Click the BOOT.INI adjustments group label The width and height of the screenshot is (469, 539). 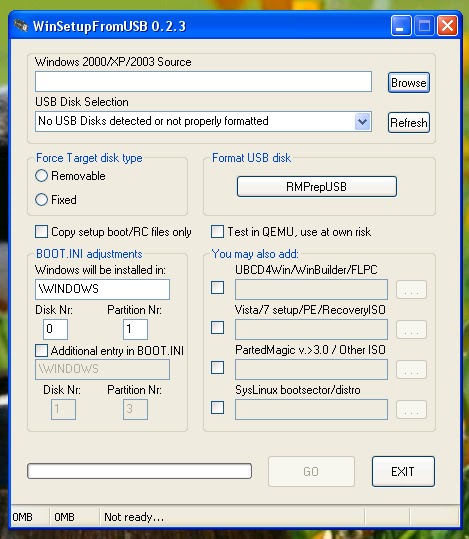pyautogui.click(x=89, y=254)
